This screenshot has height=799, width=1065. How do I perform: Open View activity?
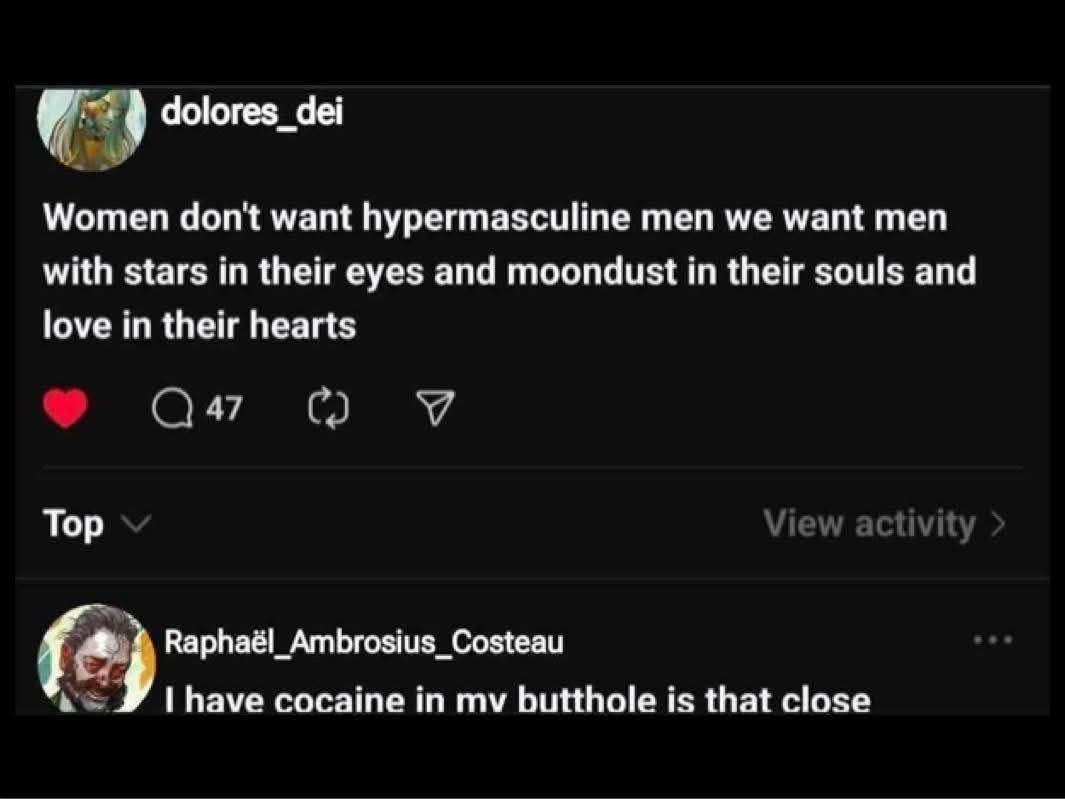click(x=868, y=523)
